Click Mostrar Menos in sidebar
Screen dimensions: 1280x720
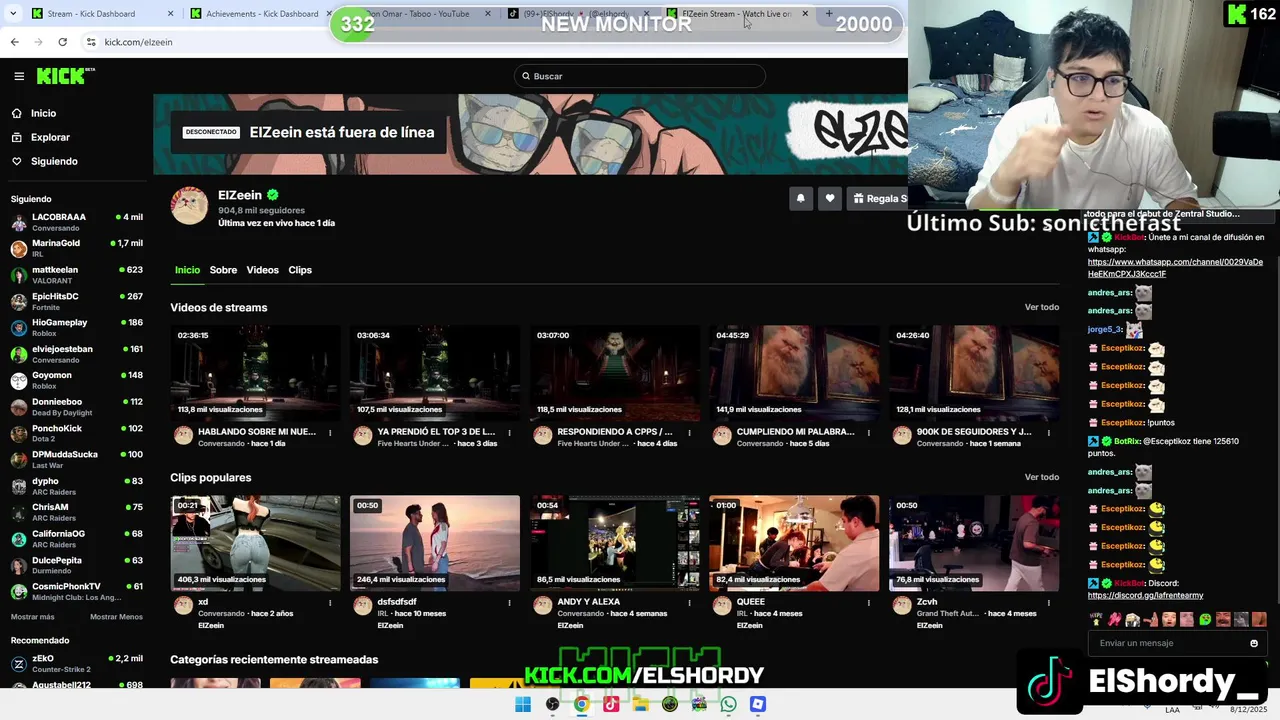(116, 617)
